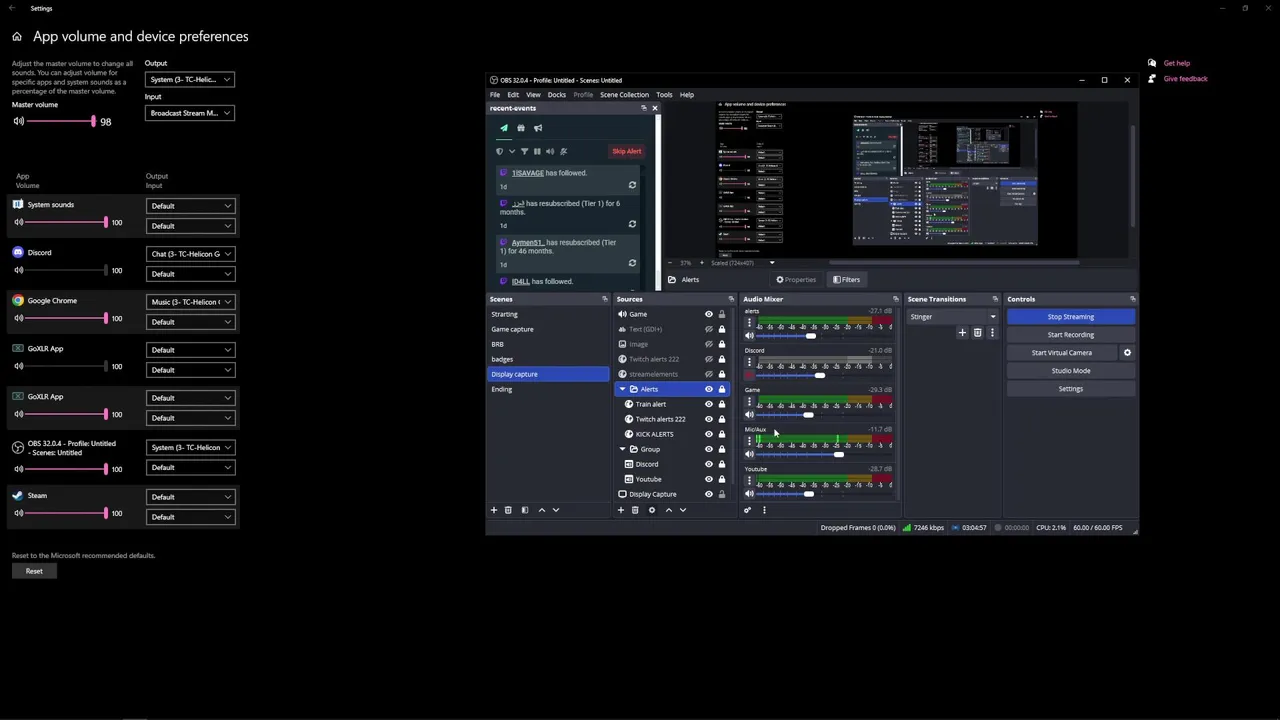Image resolution: width=1280 pixels, height=720 pixels.
Task: Unlock the Discord source
Action: point(722,464)
